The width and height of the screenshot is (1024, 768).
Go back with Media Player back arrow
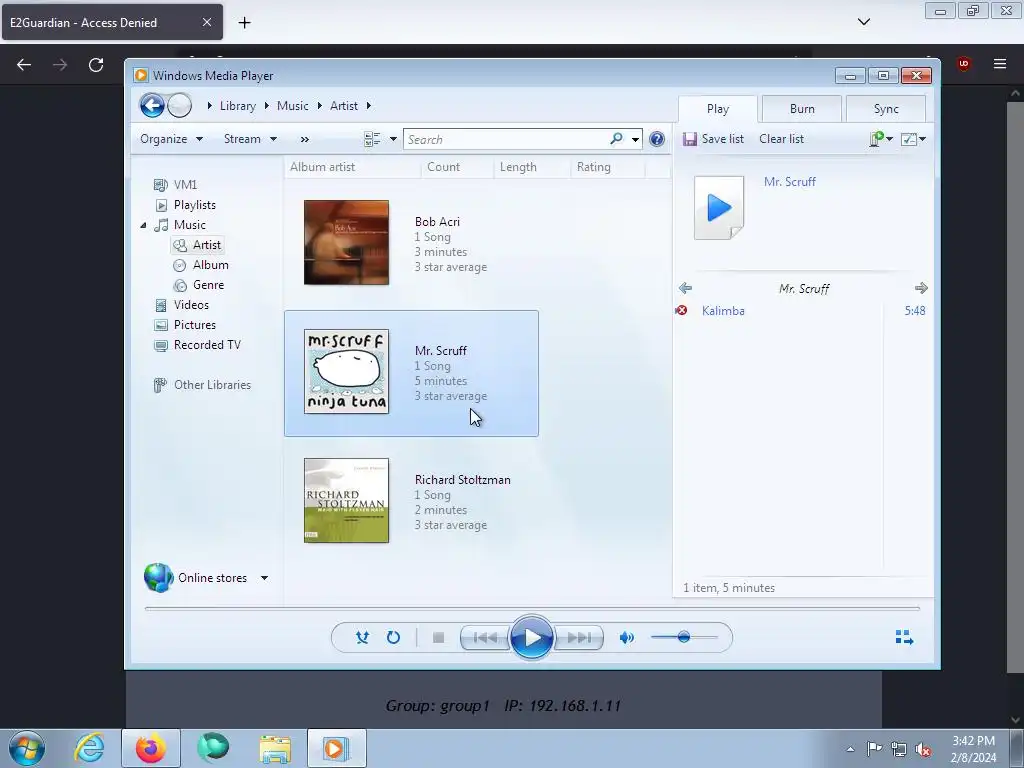point(152,105)
